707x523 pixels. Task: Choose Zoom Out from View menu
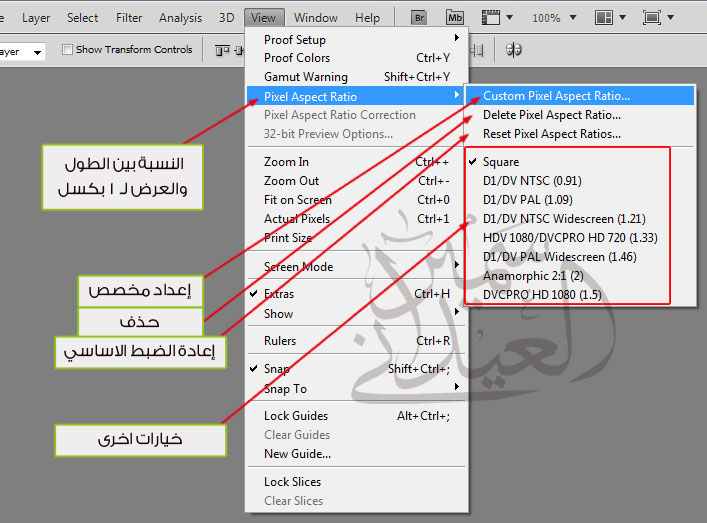(357, 181)
